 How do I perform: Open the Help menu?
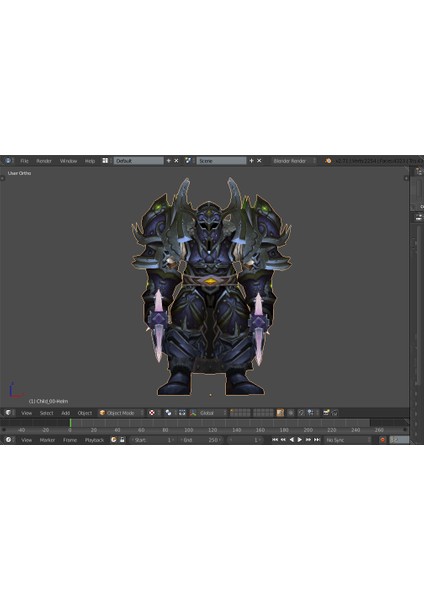(90, 161)
